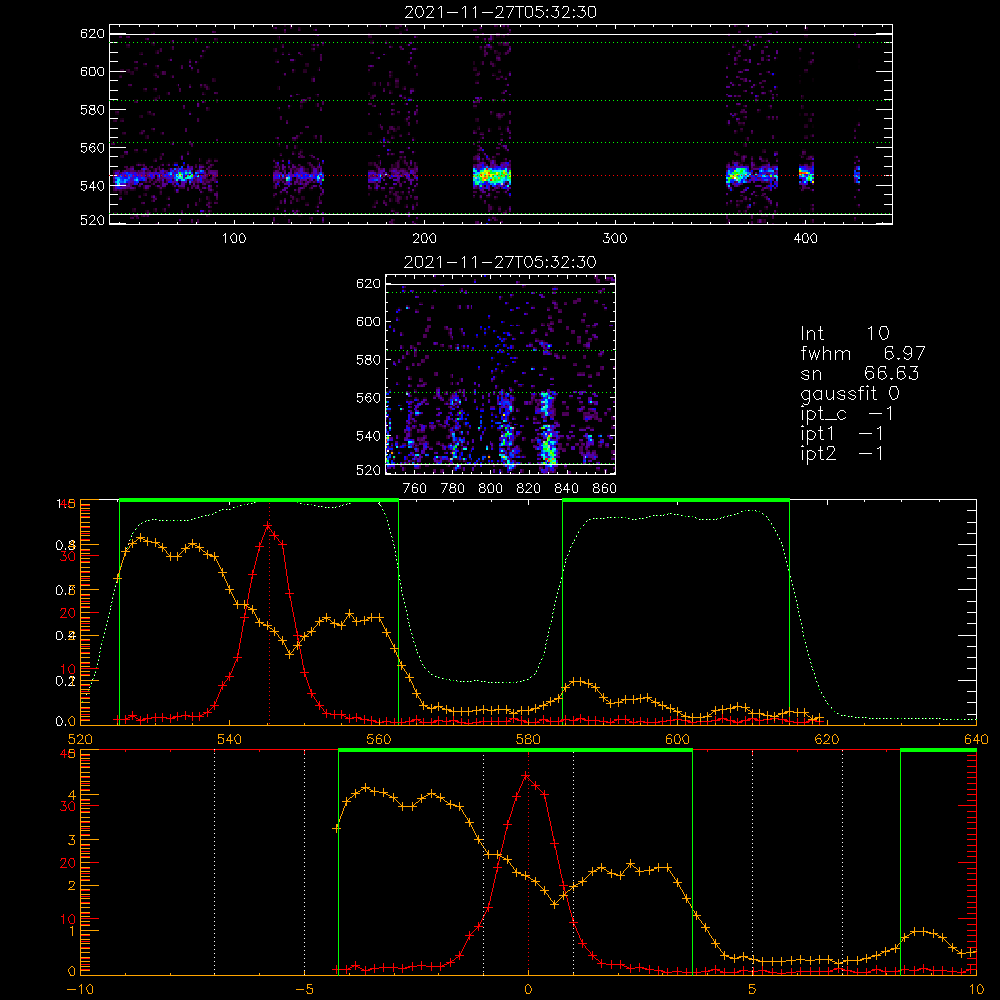Click x-axis label 760 under middle spectrogram
Image resolution: width=1000 pixels, height=1000 pixels.
click(415, 489)
